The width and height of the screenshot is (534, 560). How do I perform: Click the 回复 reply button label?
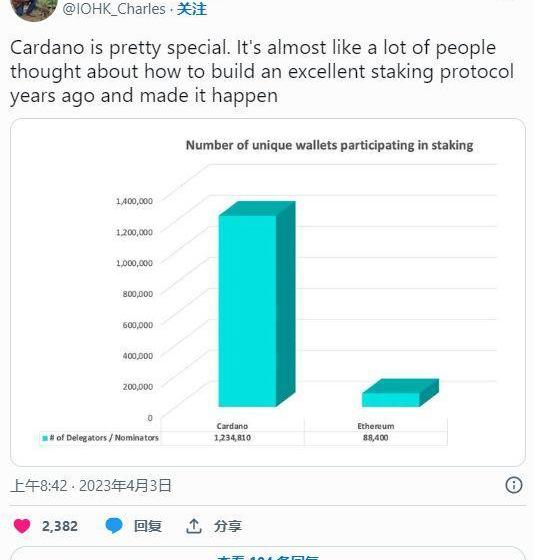tap(148, 526)
